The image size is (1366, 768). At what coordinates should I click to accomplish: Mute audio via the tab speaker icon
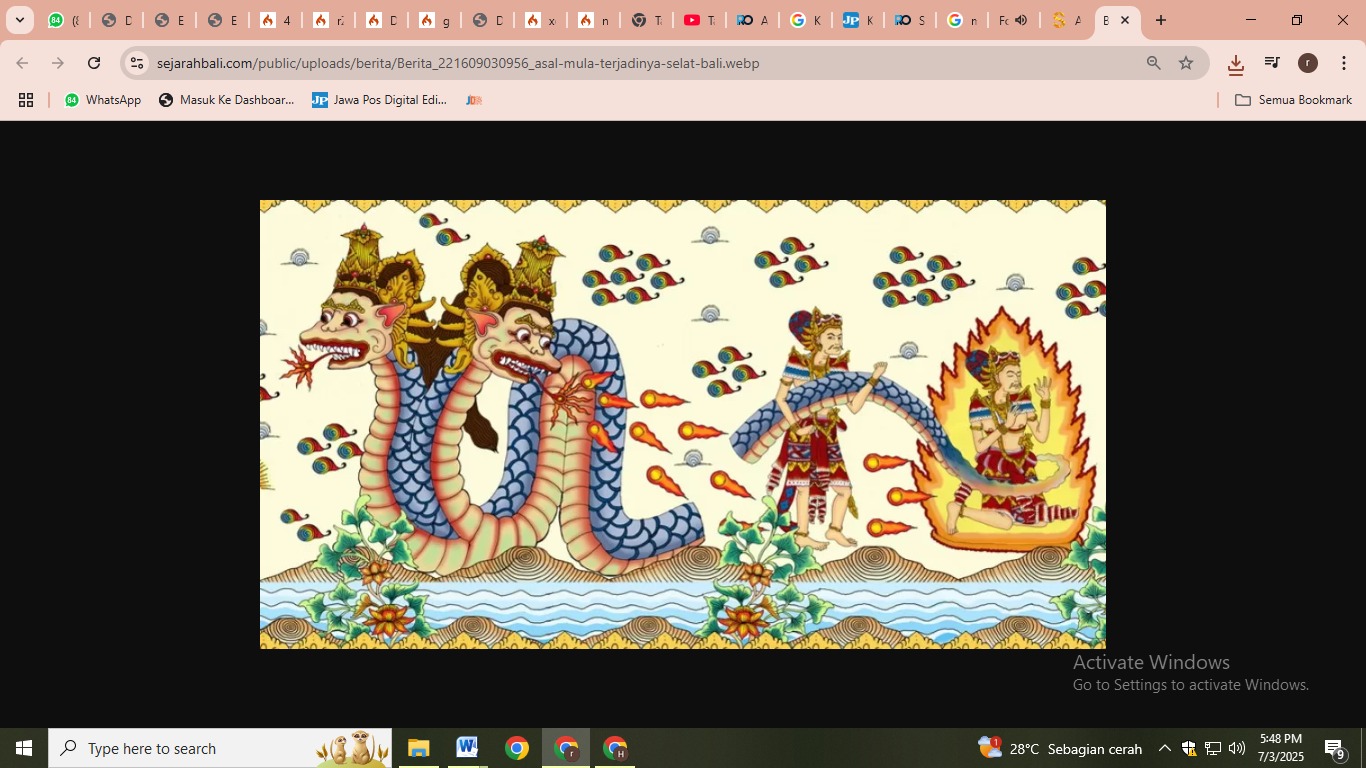pyautogui.click(x=1021, y=20)
